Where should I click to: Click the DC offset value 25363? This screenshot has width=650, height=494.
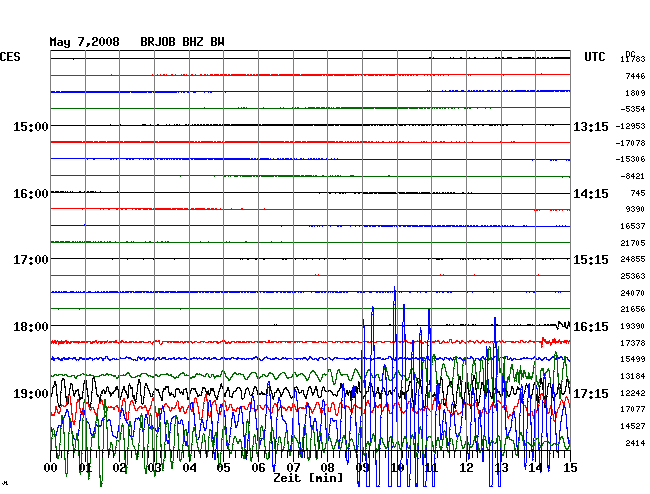click(633, 276)
